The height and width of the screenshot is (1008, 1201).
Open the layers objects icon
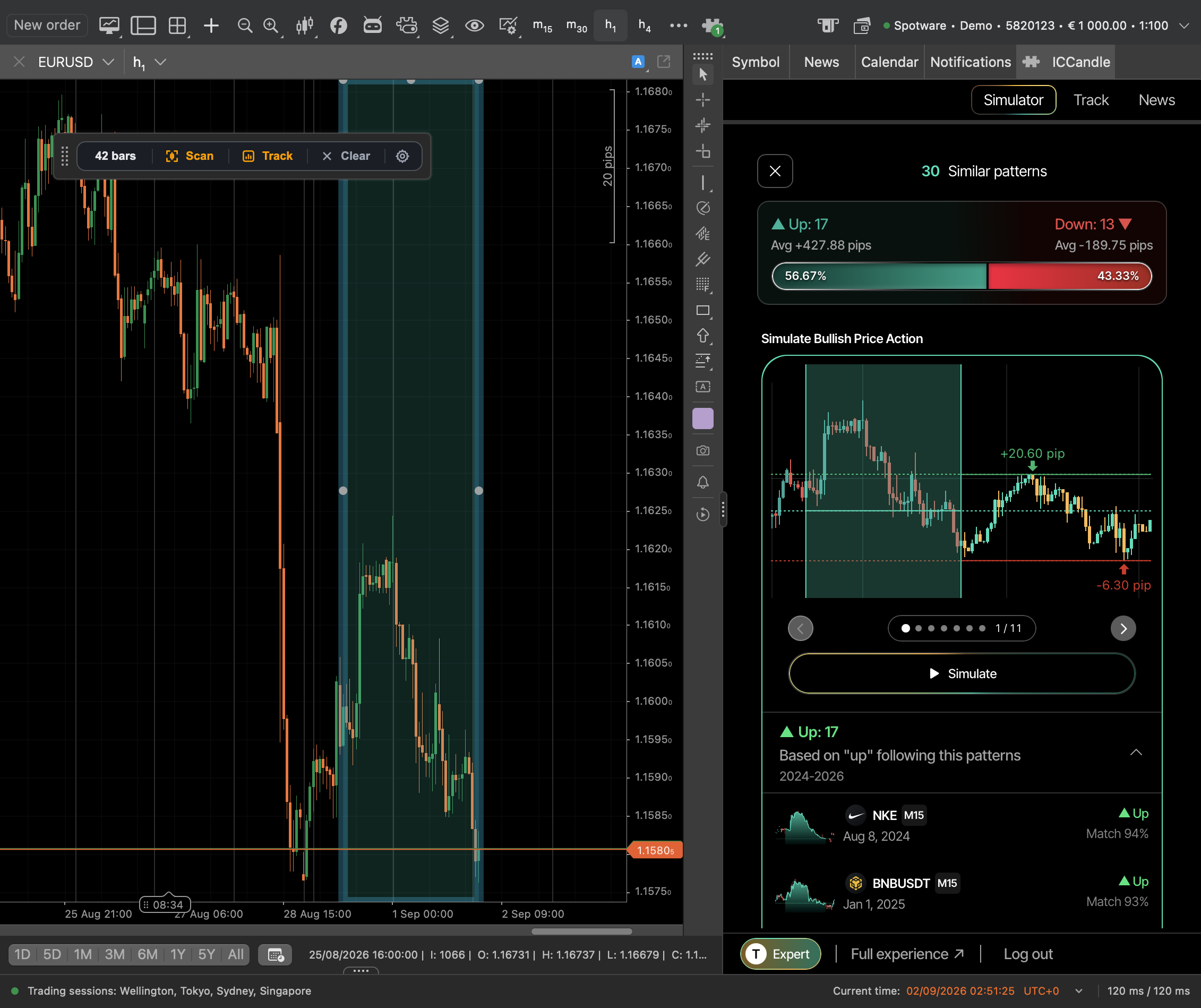point(440,25)
